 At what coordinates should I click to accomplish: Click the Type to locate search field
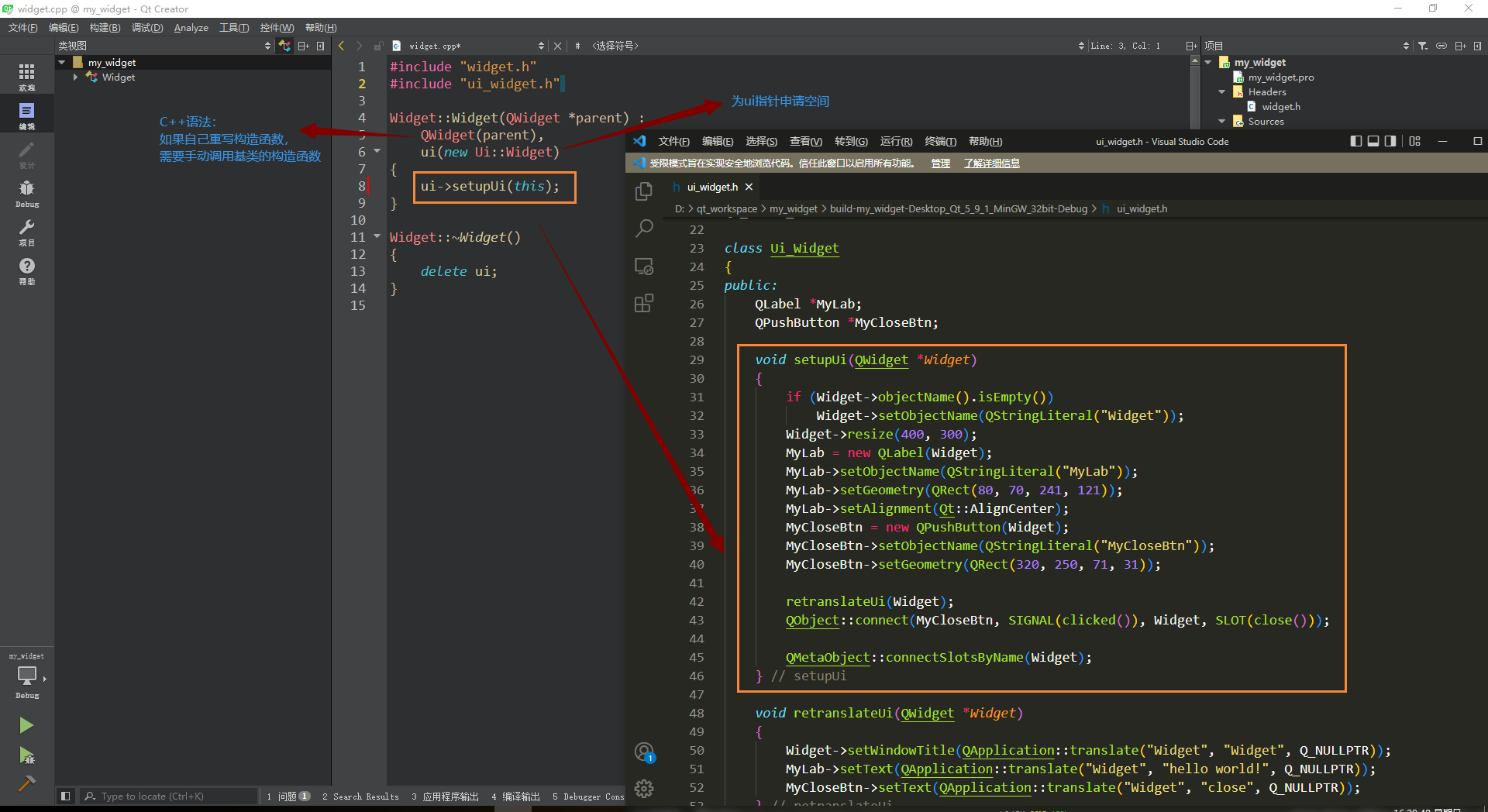point(170,796)
